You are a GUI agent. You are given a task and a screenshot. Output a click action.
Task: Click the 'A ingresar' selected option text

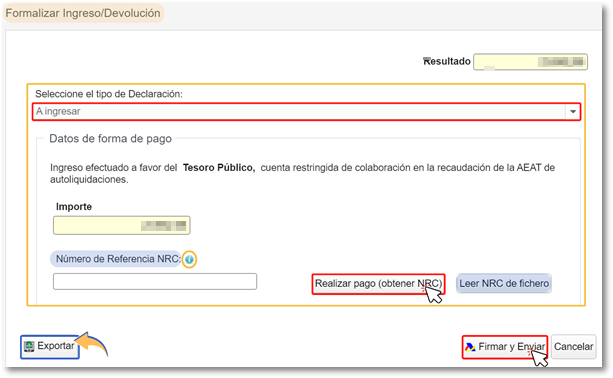coord(58,111)
